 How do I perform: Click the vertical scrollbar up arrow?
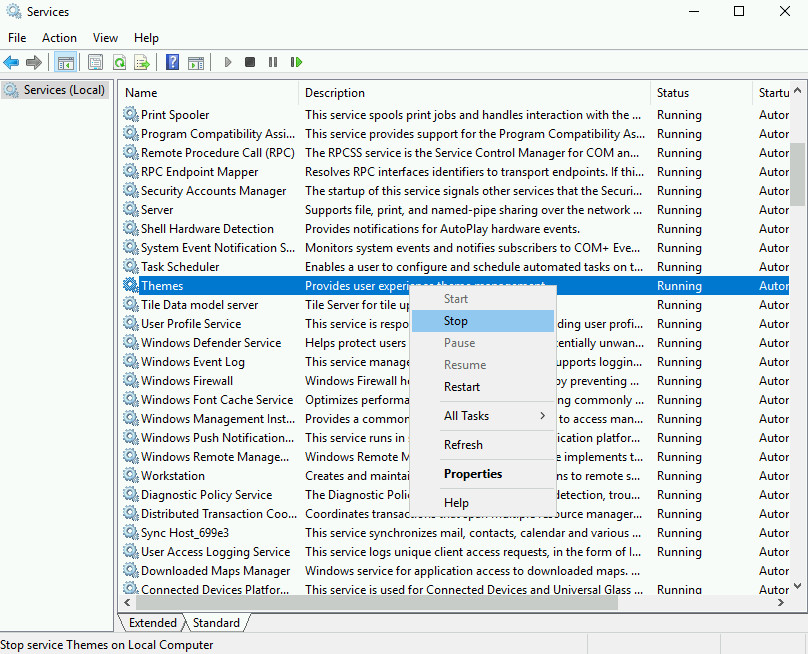(x=798, y=91)
